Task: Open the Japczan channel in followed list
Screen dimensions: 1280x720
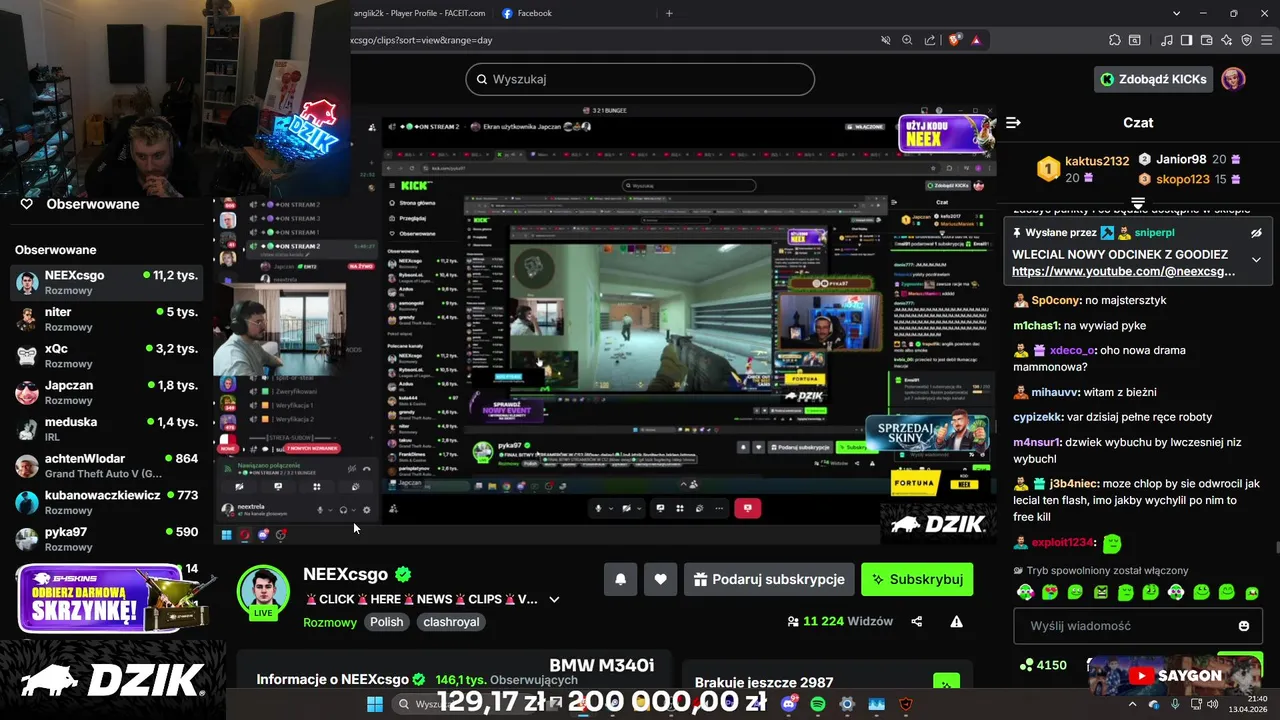Action: tap(107, 392)
